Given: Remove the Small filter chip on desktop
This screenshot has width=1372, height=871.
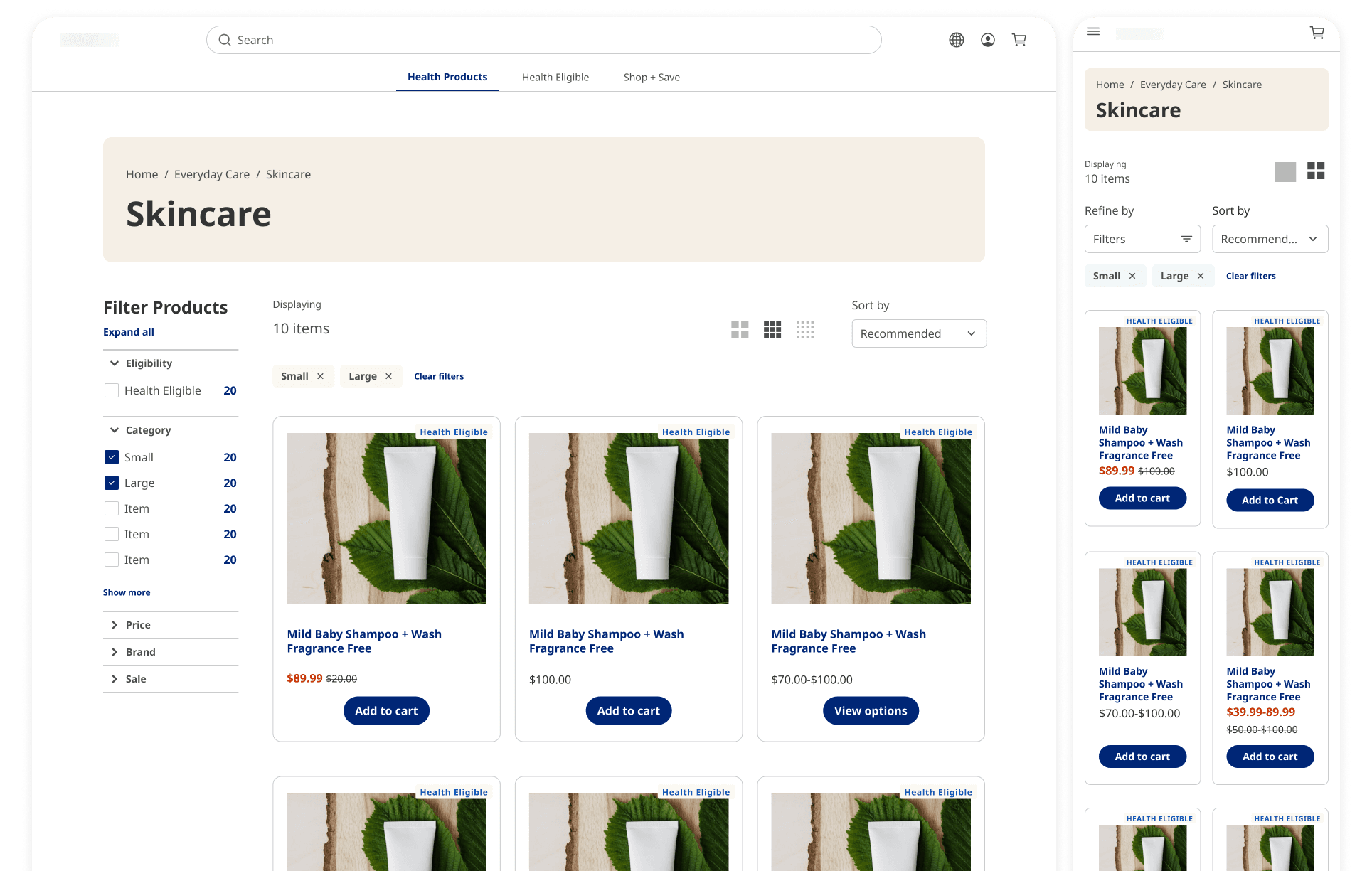Looking at the screenshot, I should coord(320,376).
